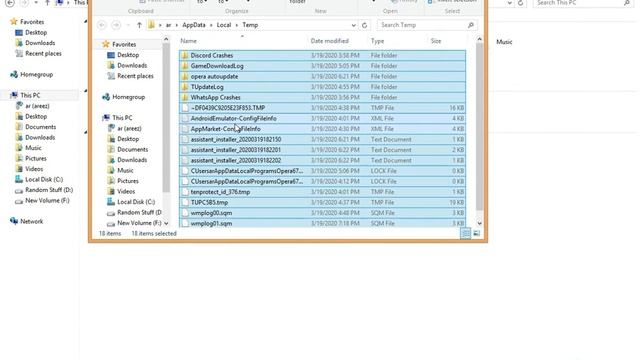This screenshot has height=360, width=640.
Task: Select assistant_installer_20200319182201 file
Action: point(322,150)
